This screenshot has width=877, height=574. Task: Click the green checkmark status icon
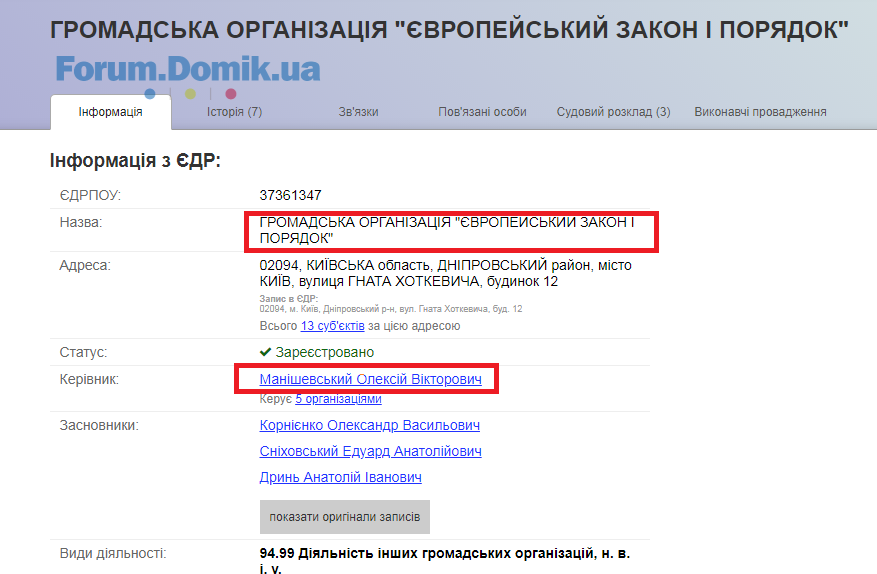pos(265,352)
